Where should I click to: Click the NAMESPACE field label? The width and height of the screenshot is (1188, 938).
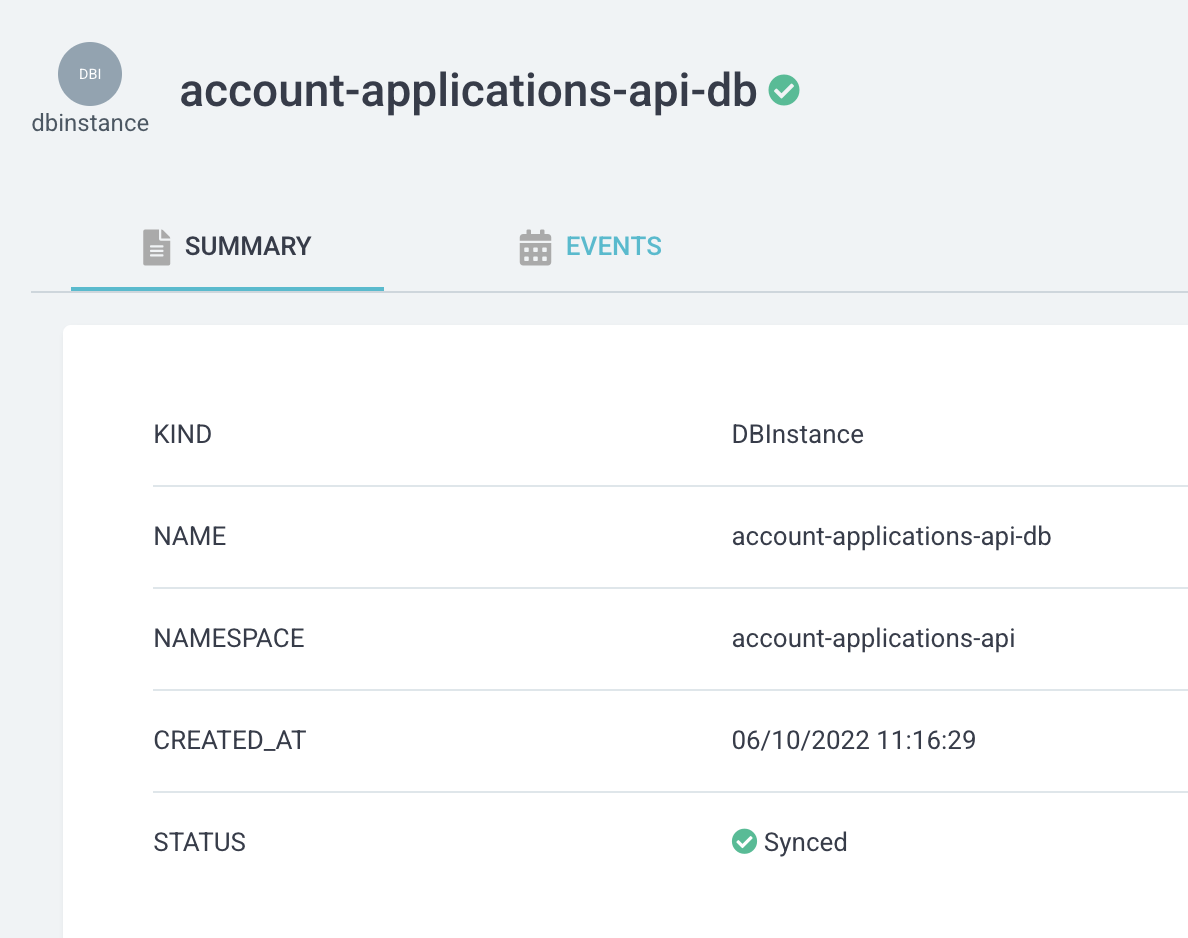coord(229,639)
